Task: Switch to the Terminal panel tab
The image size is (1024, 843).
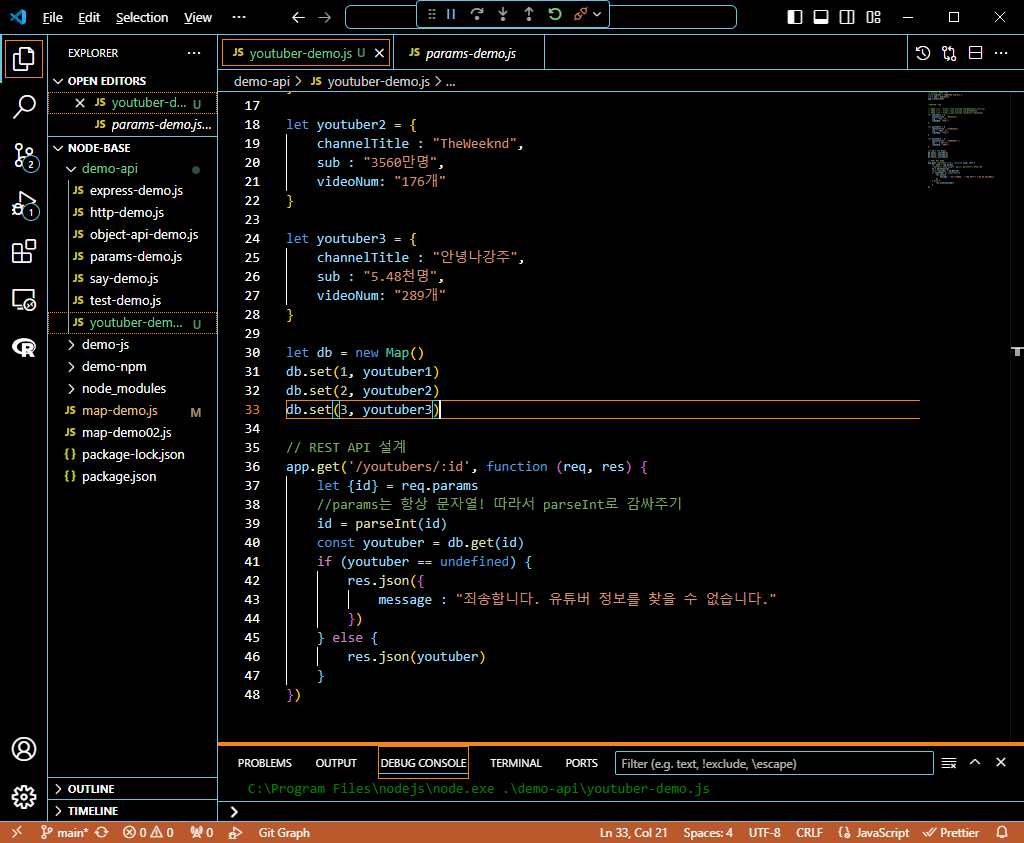Action: [x=515, y=763]
